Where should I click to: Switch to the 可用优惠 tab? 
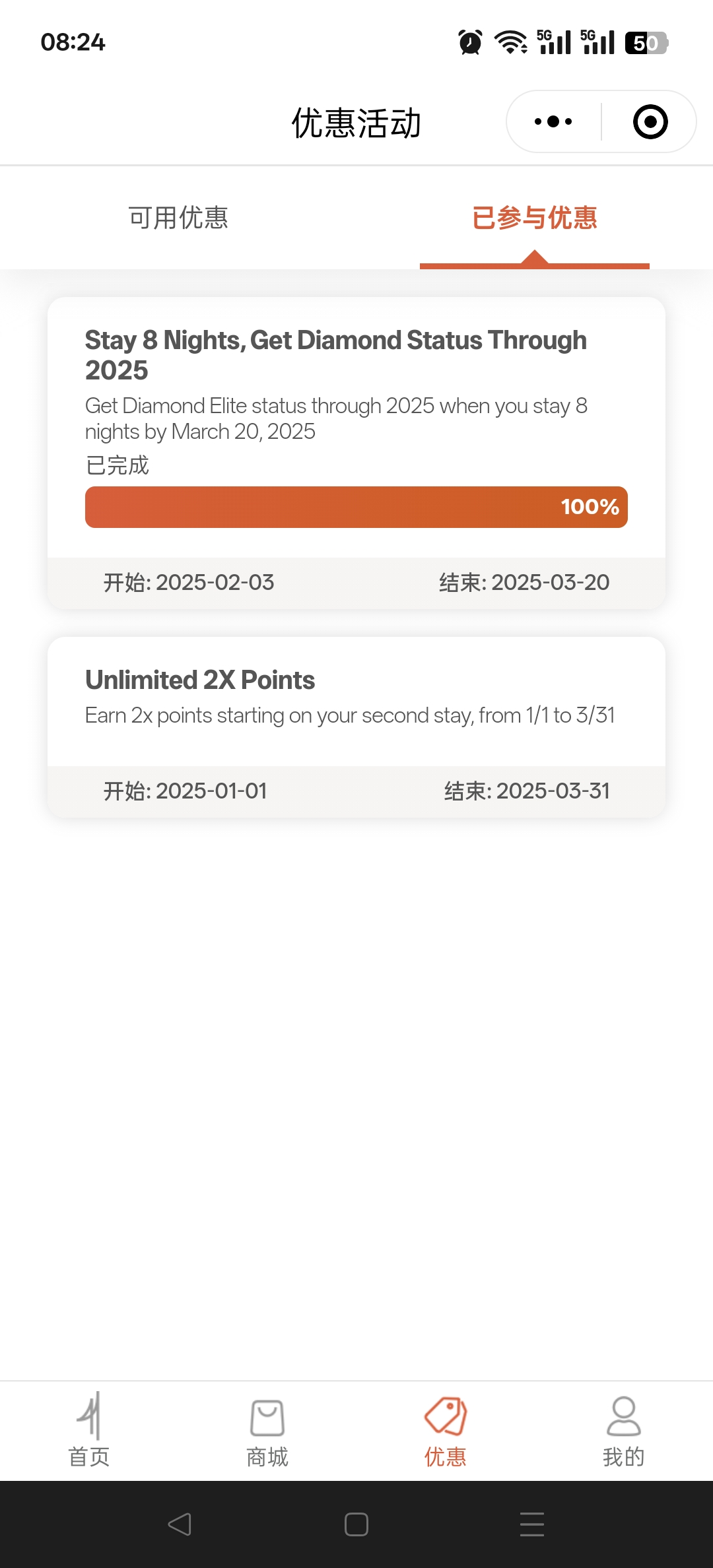tap(178, 218)
